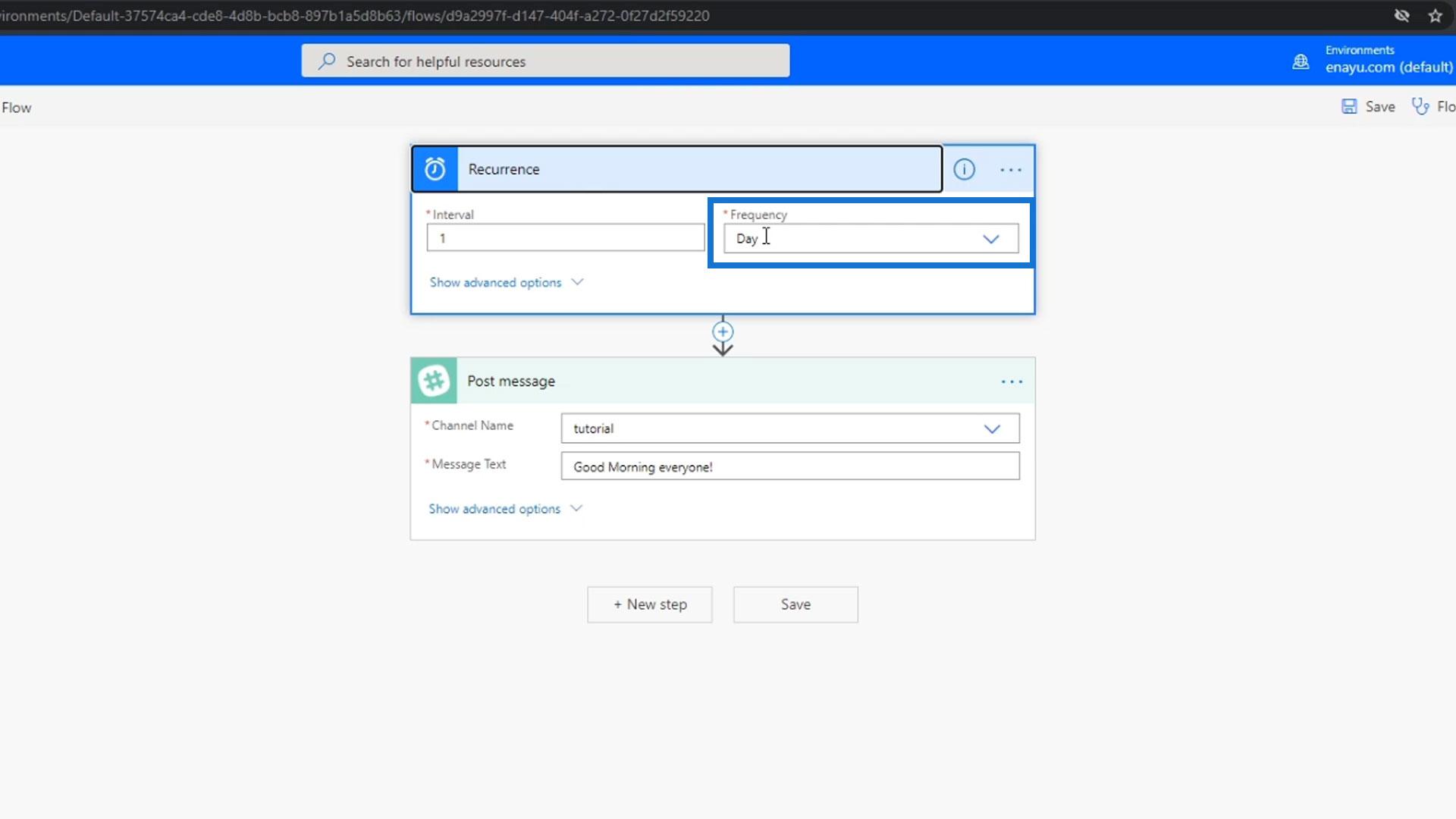This screenshot has height=819, width=1456.
Task: Click the Save icon in the top toolbar
Action: [x=1352, y=106]
